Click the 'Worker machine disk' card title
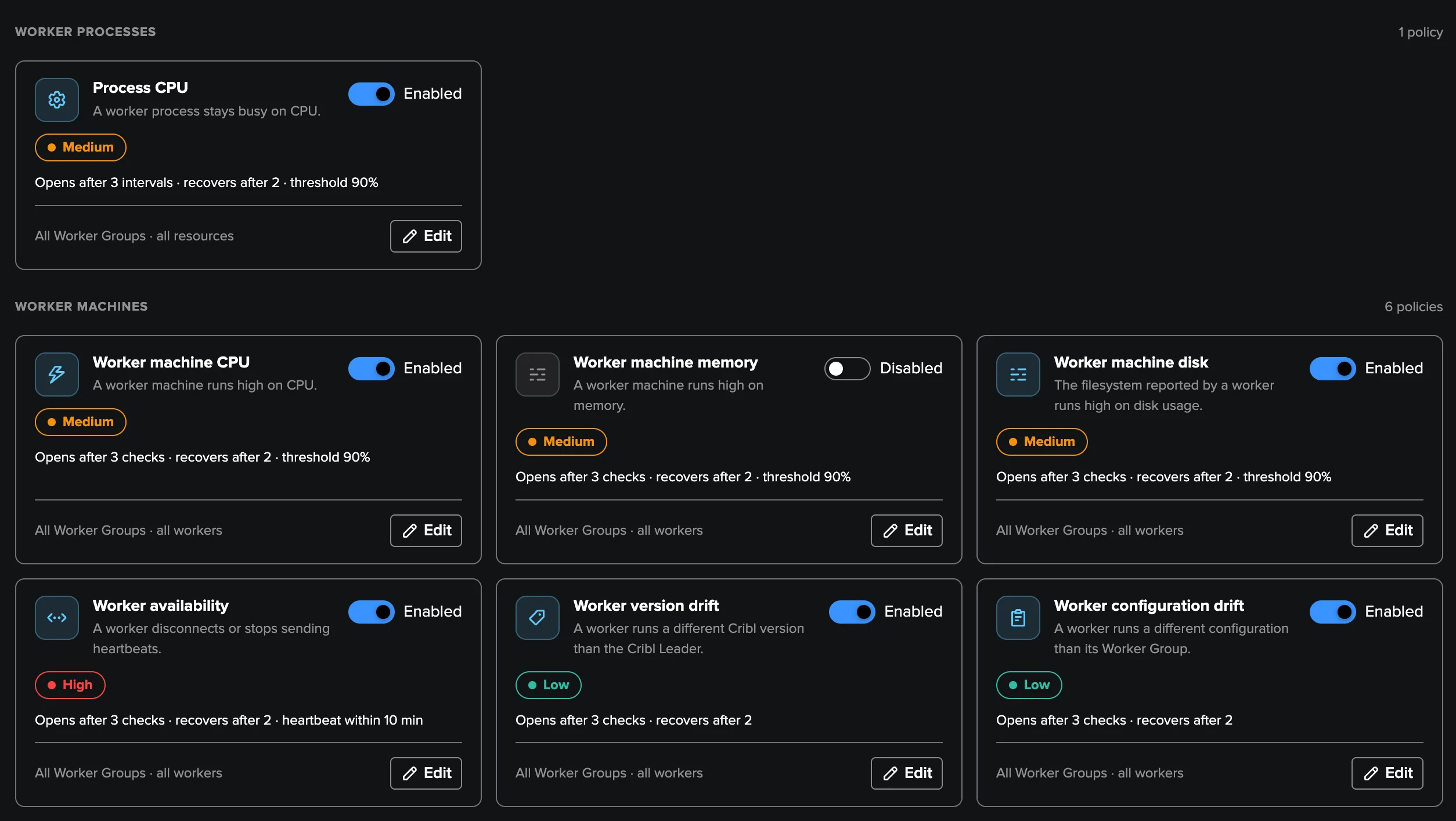Image resolution: width=1456 pixels, height=821 pixels. pos(1131,363)
